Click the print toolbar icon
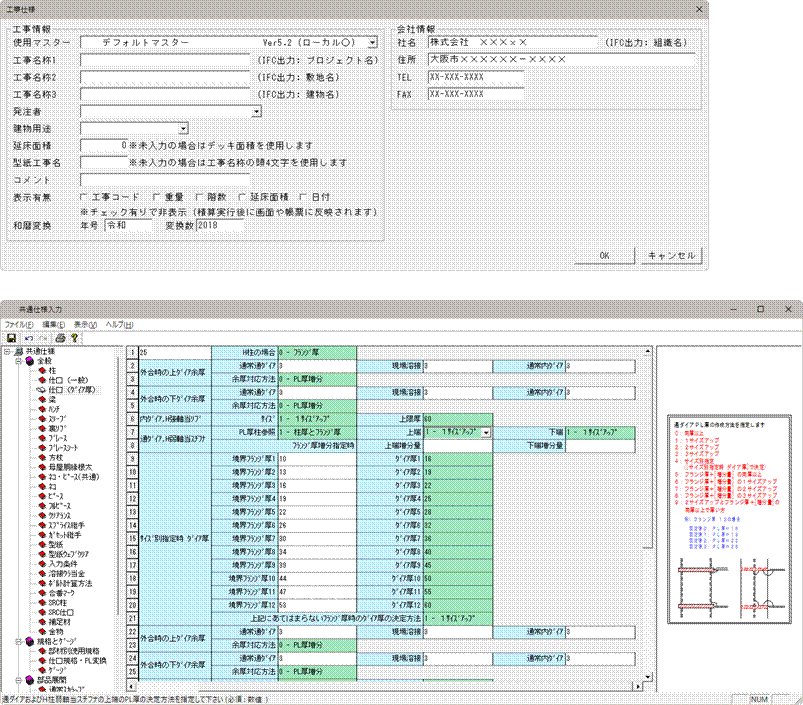Image resolution: width=803 pixels, height=705 pixels. pos(59,338)
